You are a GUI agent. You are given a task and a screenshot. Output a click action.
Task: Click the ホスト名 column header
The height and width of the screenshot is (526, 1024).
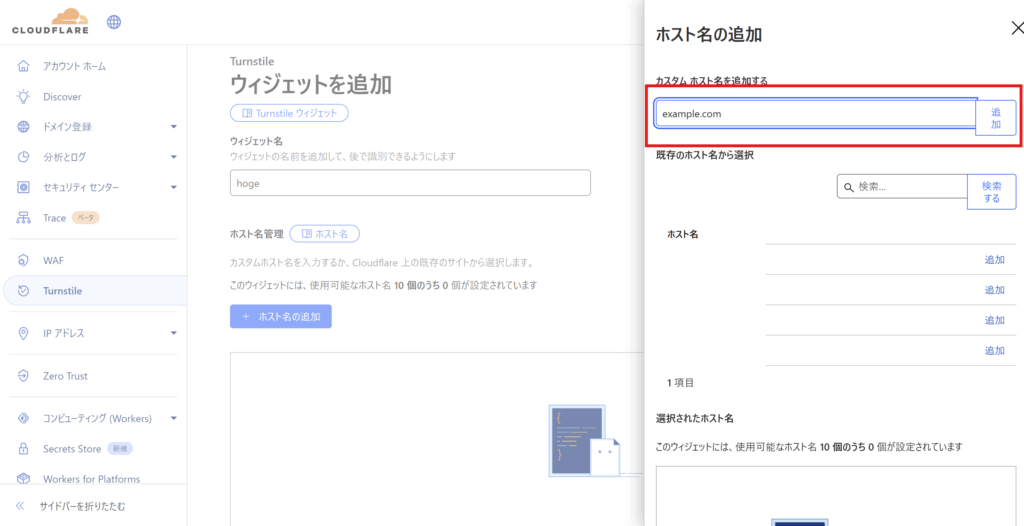[x=682, y=234]
